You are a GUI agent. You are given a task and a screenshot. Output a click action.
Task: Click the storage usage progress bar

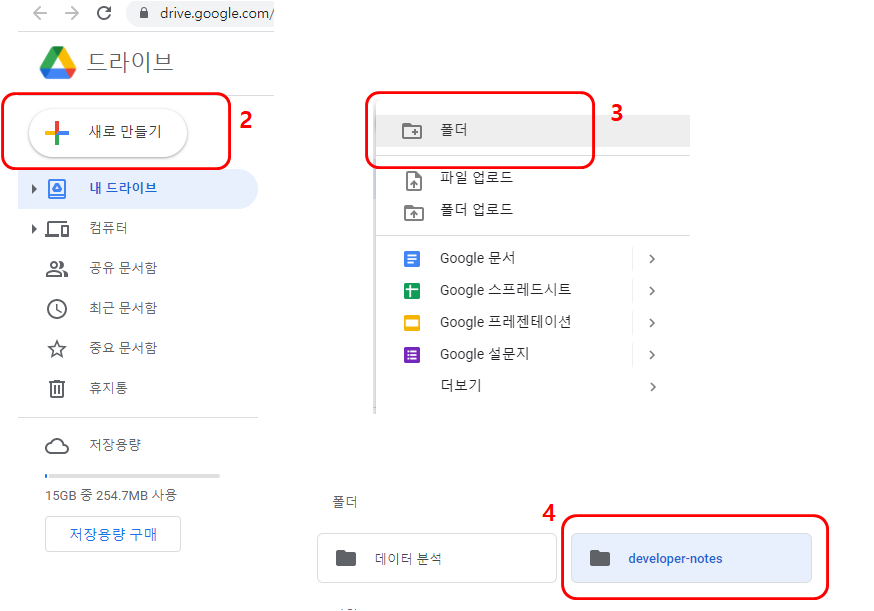pyautogui.click(x=133, y=476)
